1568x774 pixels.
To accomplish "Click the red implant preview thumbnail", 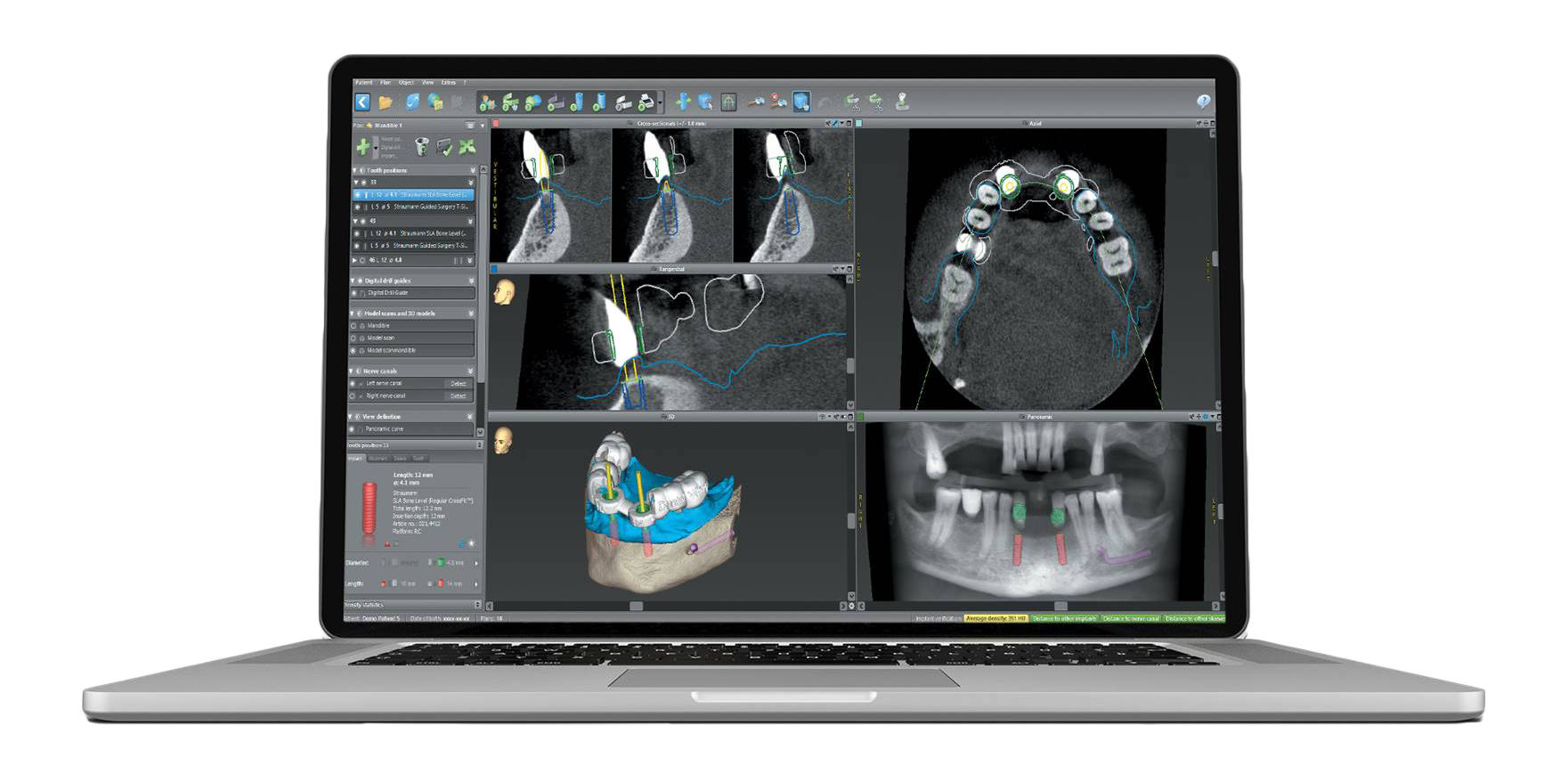I will pos(370,508).
